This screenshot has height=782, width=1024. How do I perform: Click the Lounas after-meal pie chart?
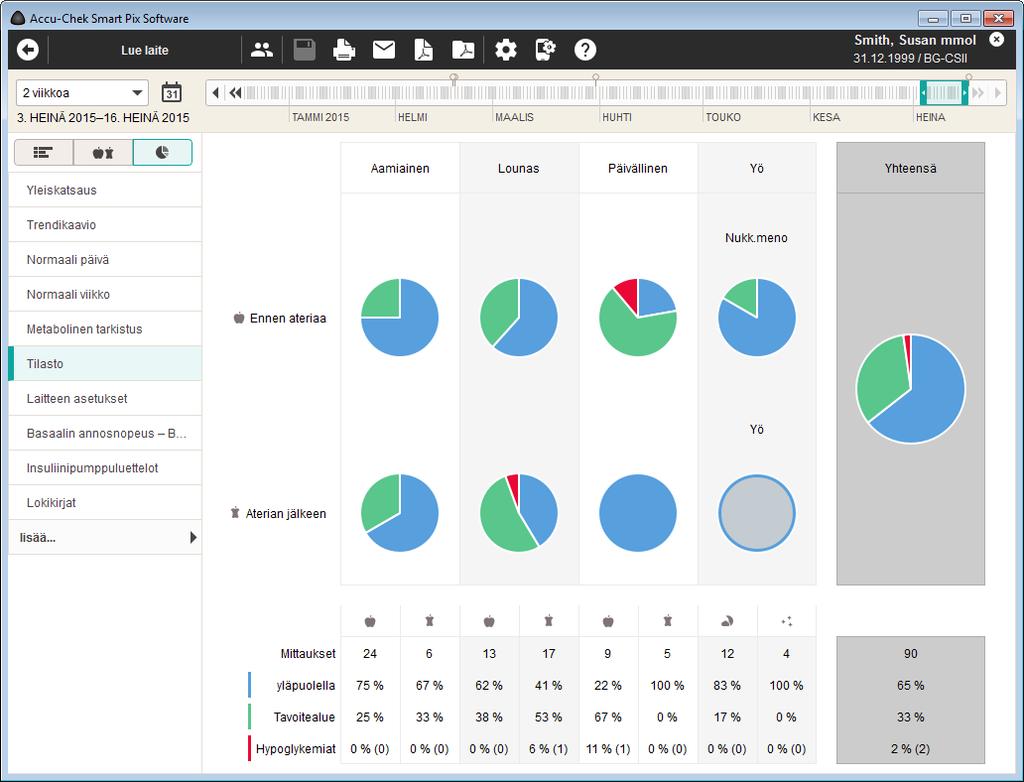(x=519, y=513)
